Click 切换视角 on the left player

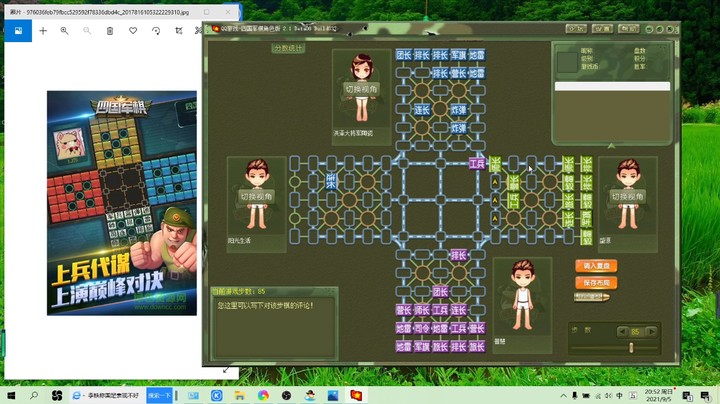tap(256, 196)
